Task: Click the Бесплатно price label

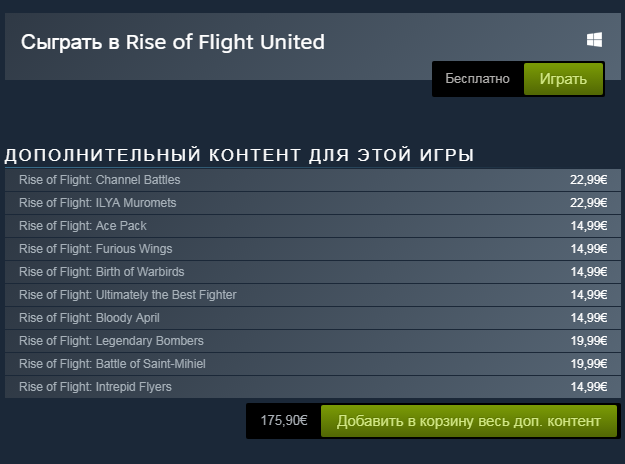Action: (x=477, y=79)
